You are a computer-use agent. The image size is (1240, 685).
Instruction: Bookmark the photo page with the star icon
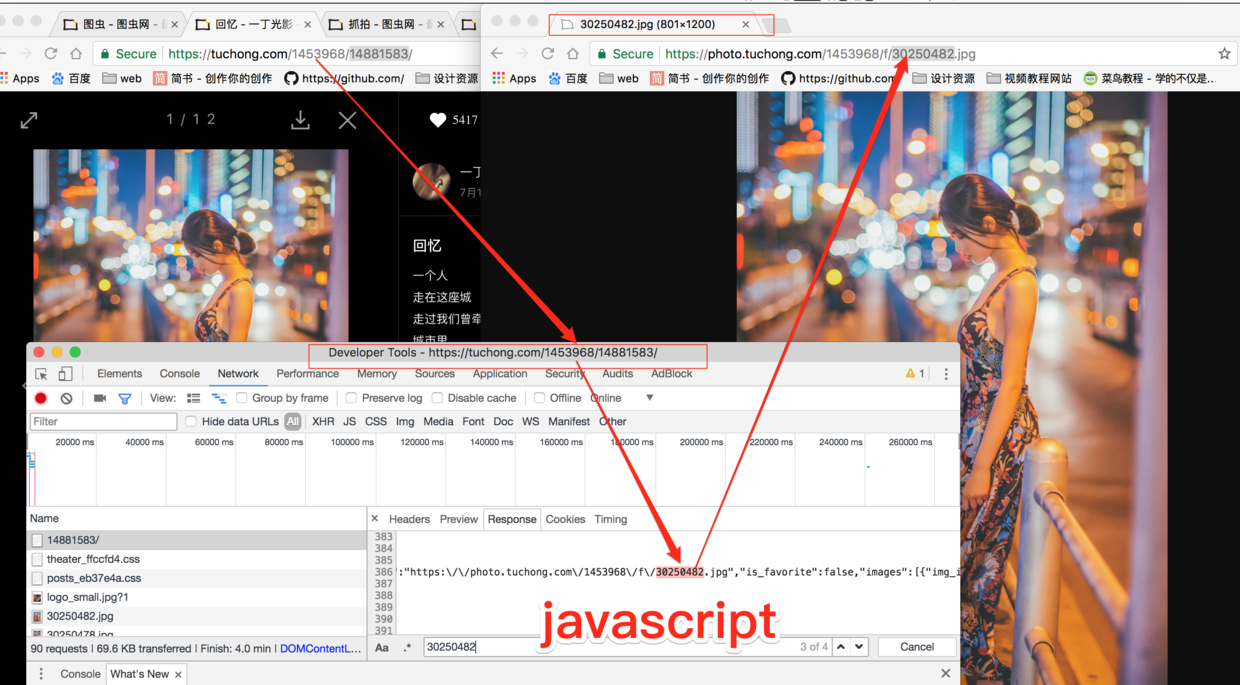[1224, 54]
